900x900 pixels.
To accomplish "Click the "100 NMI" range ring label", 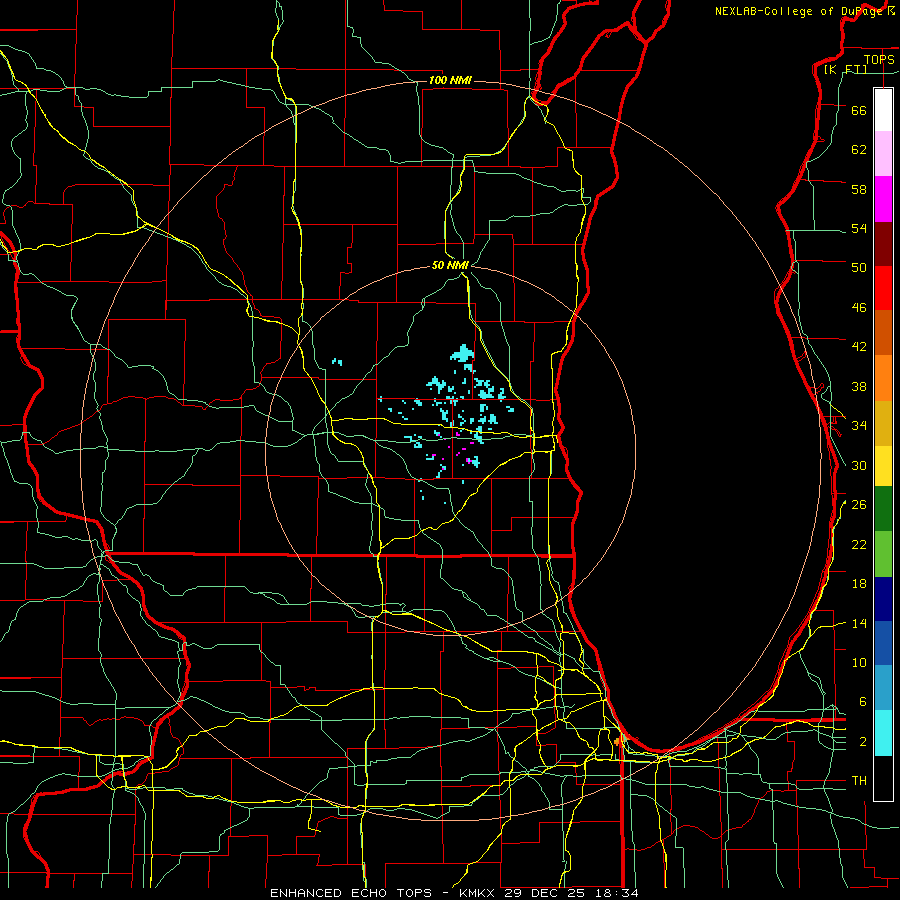I will point(450,80).
